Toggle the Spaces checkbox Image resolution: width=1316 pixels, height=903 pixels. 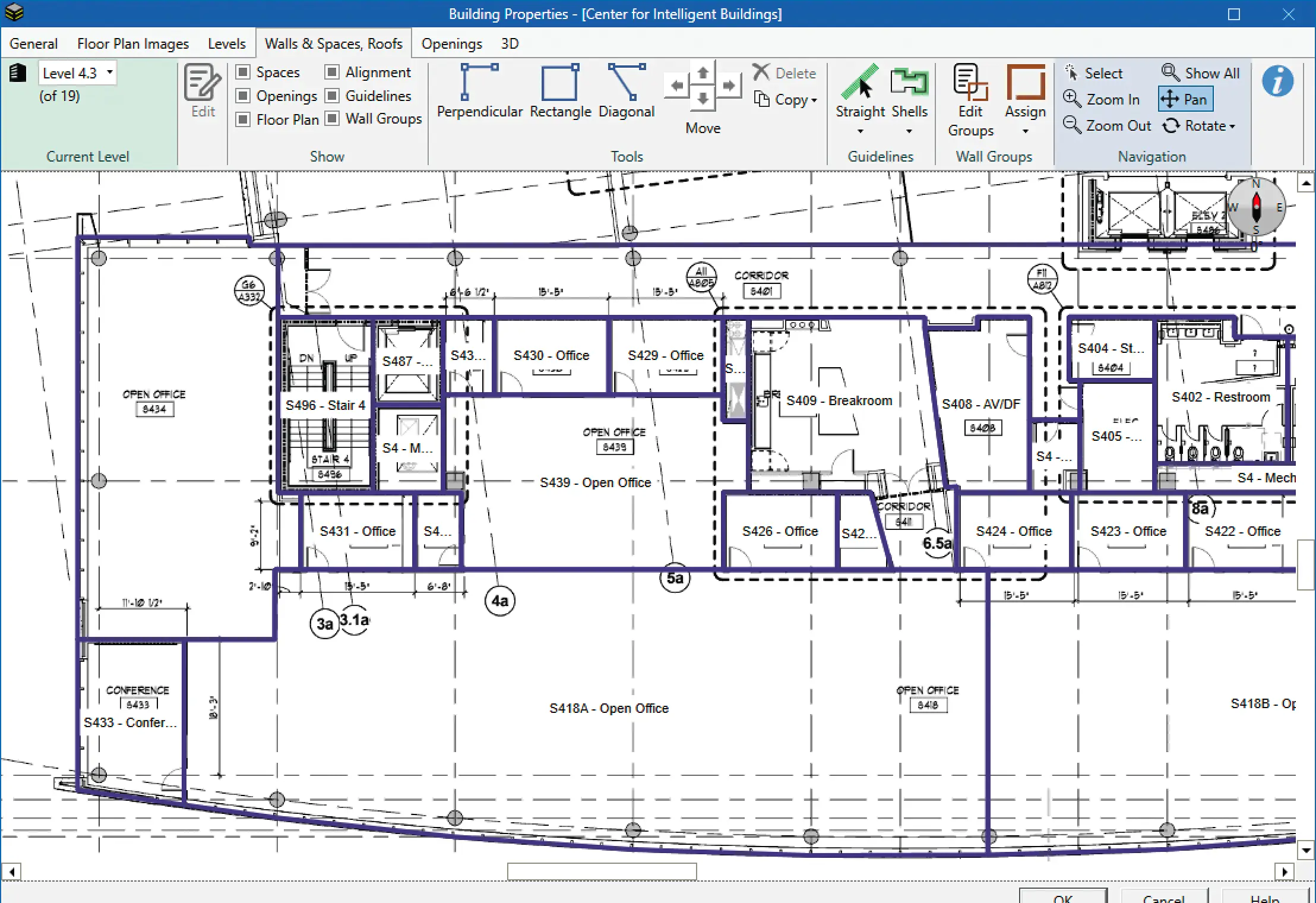click(x=243, y=72)
